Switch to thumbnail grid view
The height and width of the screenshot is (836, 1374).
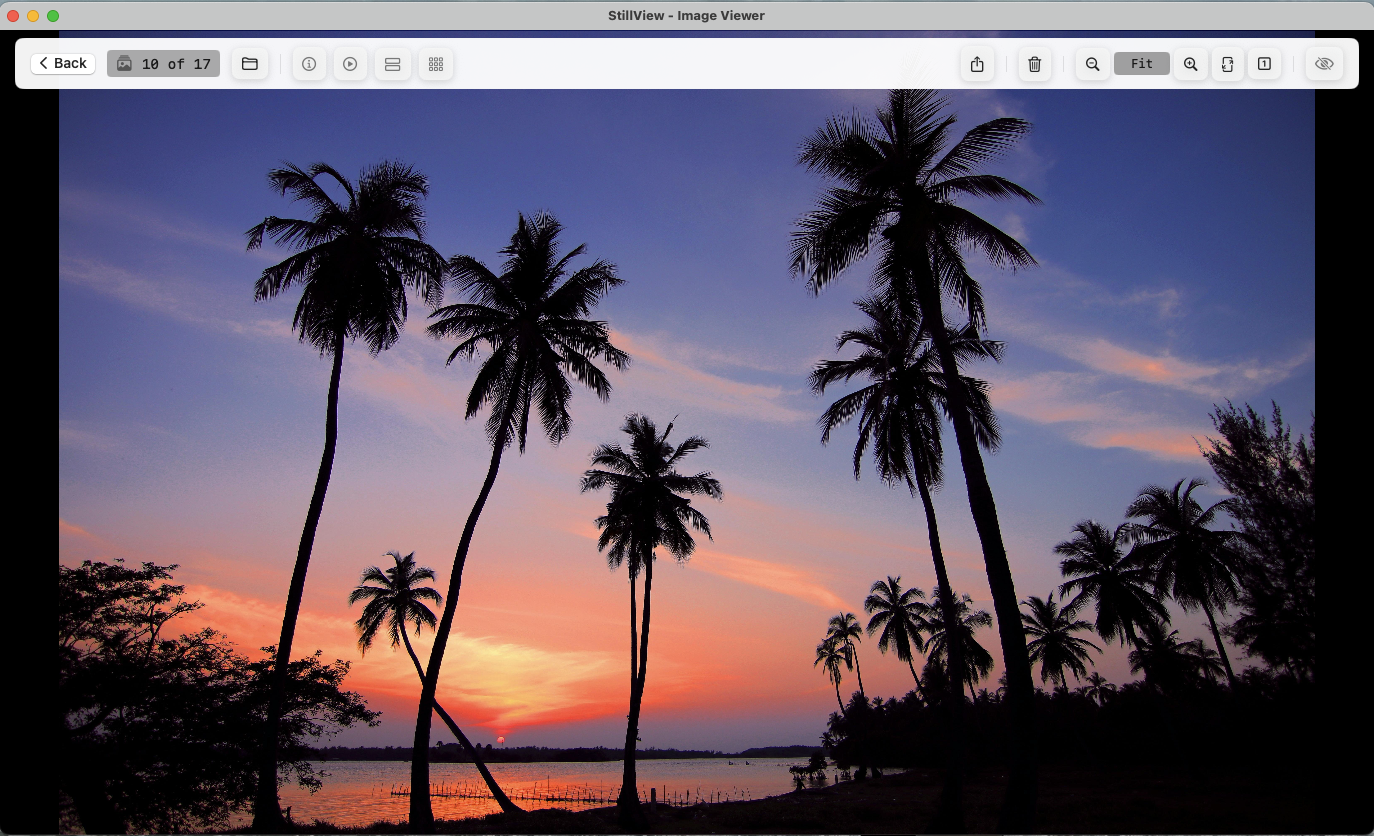[x=436, y=64]
